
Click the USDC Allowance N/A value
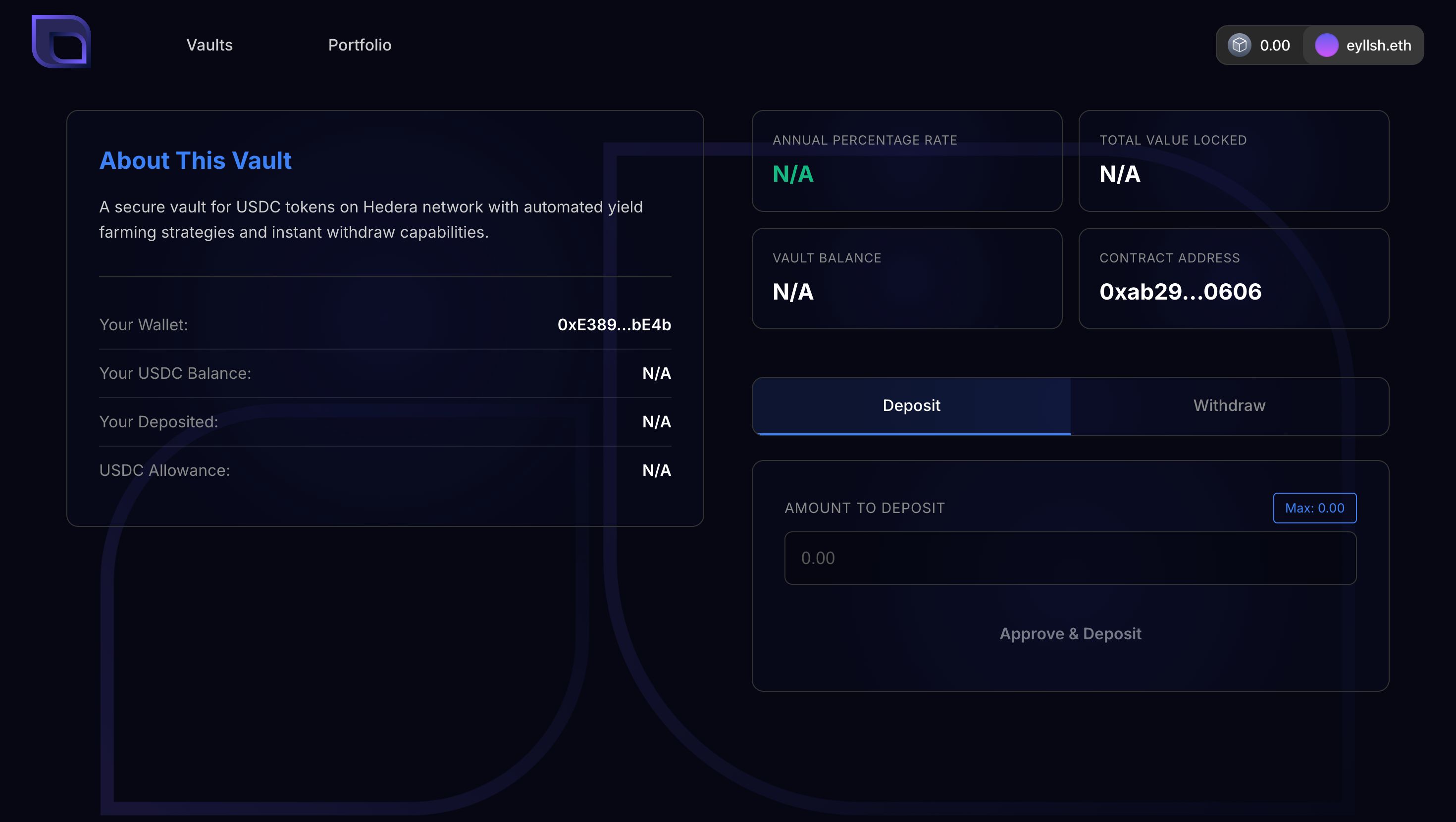coord(656,470)
